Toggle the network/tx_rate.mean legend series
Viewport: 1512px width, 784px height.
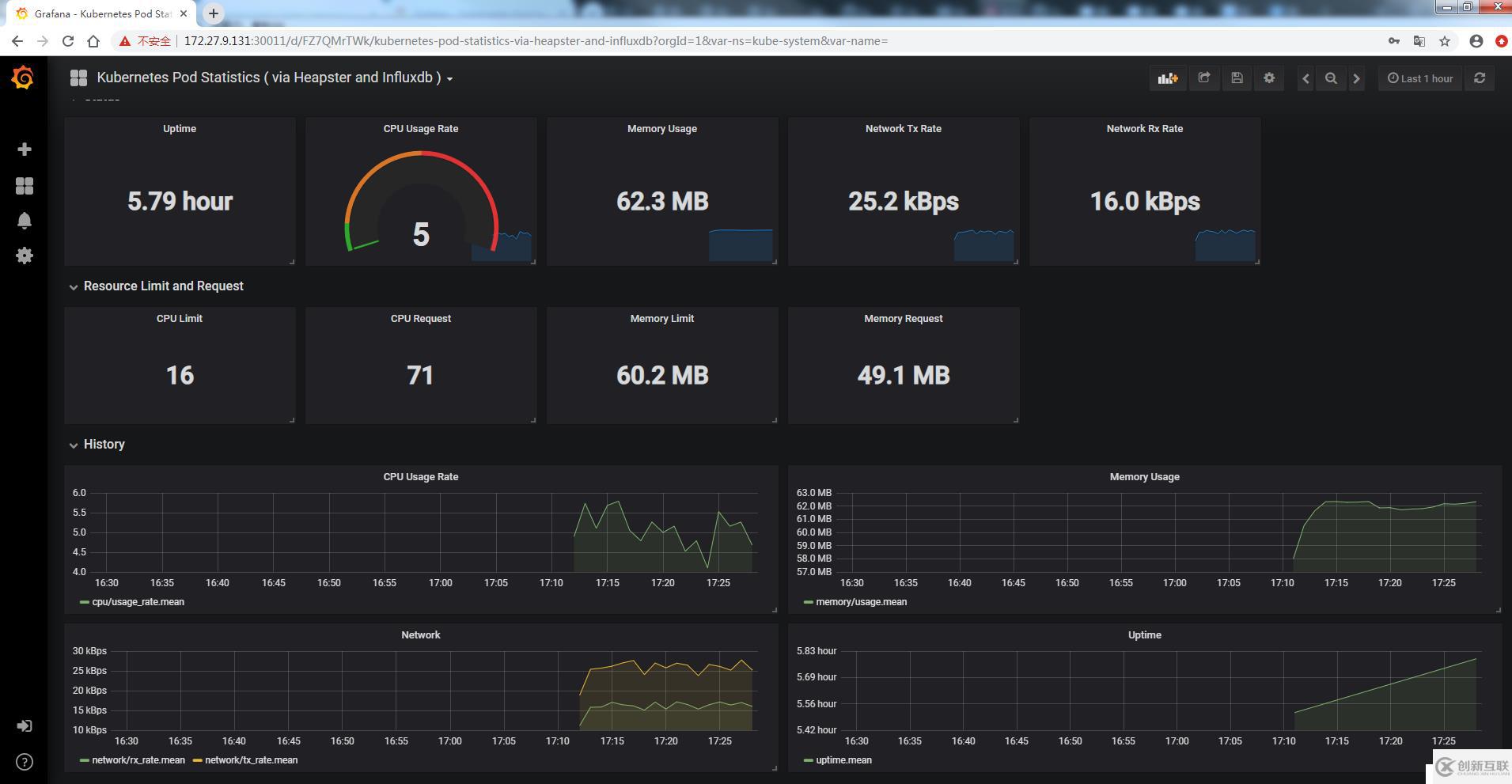[x=251, y=760]
